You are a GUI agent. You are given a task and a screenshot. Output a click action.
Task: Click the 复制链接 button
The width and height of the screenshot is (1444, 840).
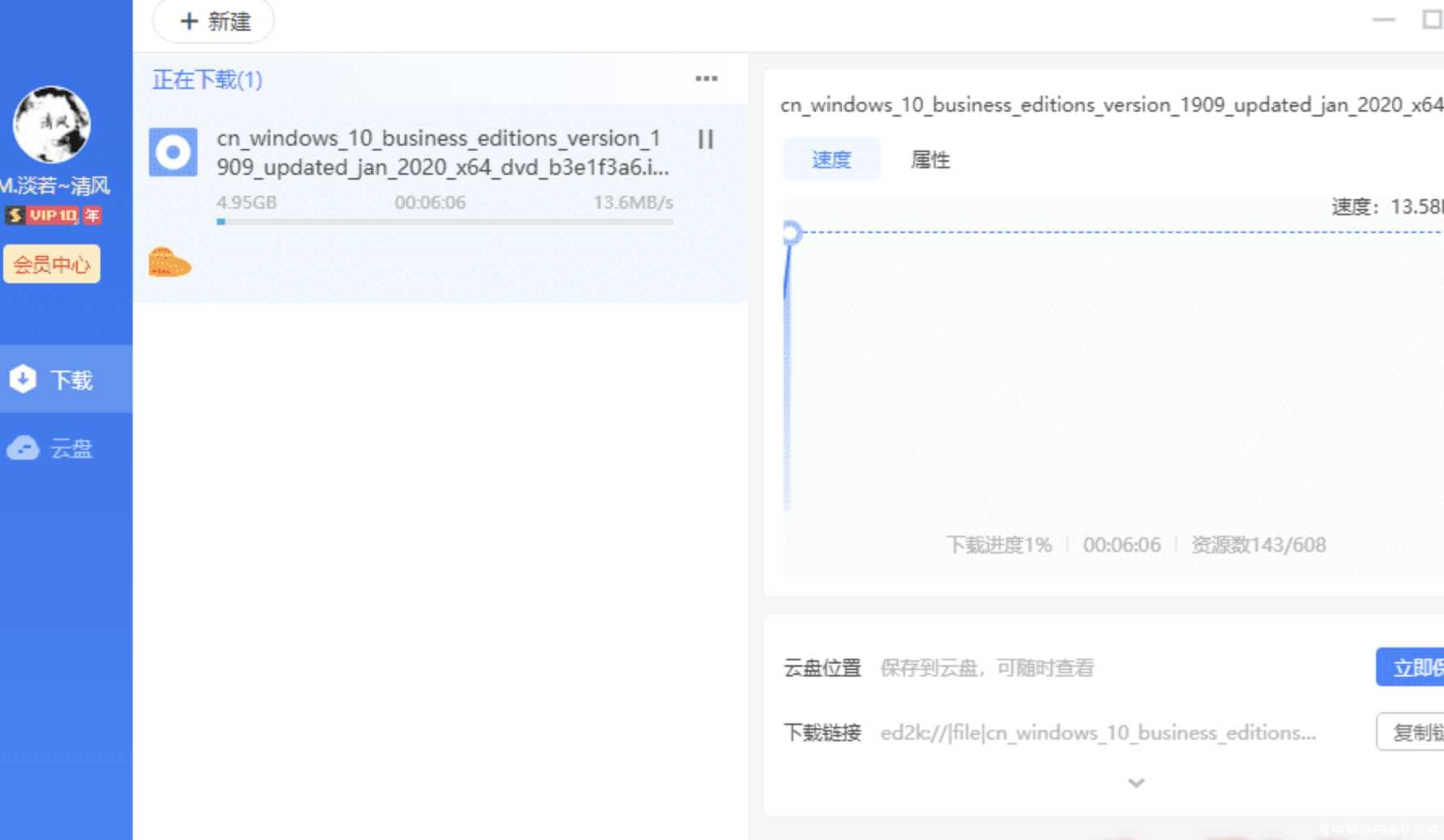[1410, 732]
